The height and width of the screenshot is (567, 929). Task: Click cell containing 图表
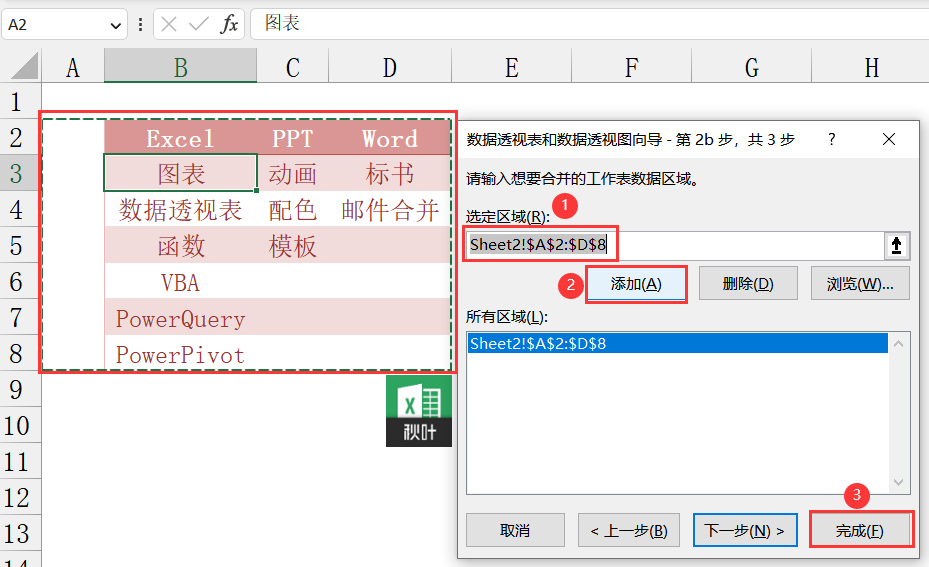pyautogui.click(x=181, y=174)
